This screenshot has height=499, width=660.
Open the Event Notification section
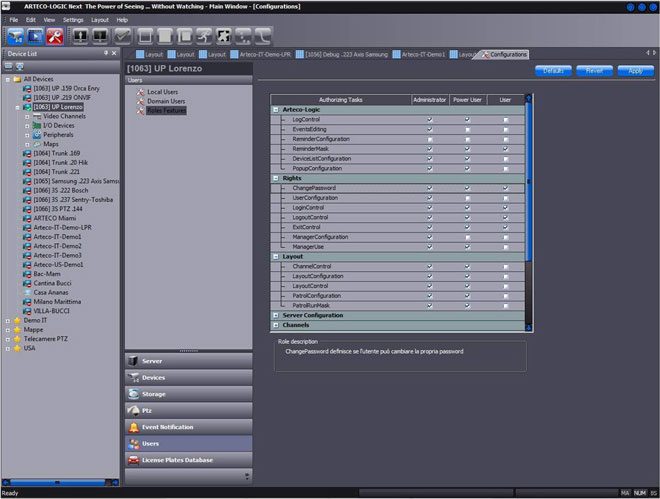(x=189, y=427)
